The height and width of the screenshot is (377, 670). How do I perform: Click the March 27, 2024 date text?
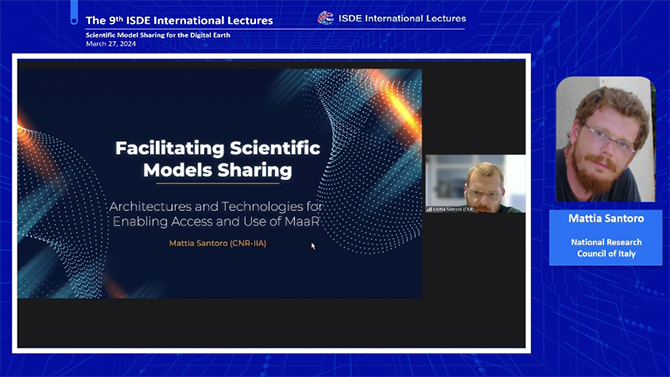[111, 44]
